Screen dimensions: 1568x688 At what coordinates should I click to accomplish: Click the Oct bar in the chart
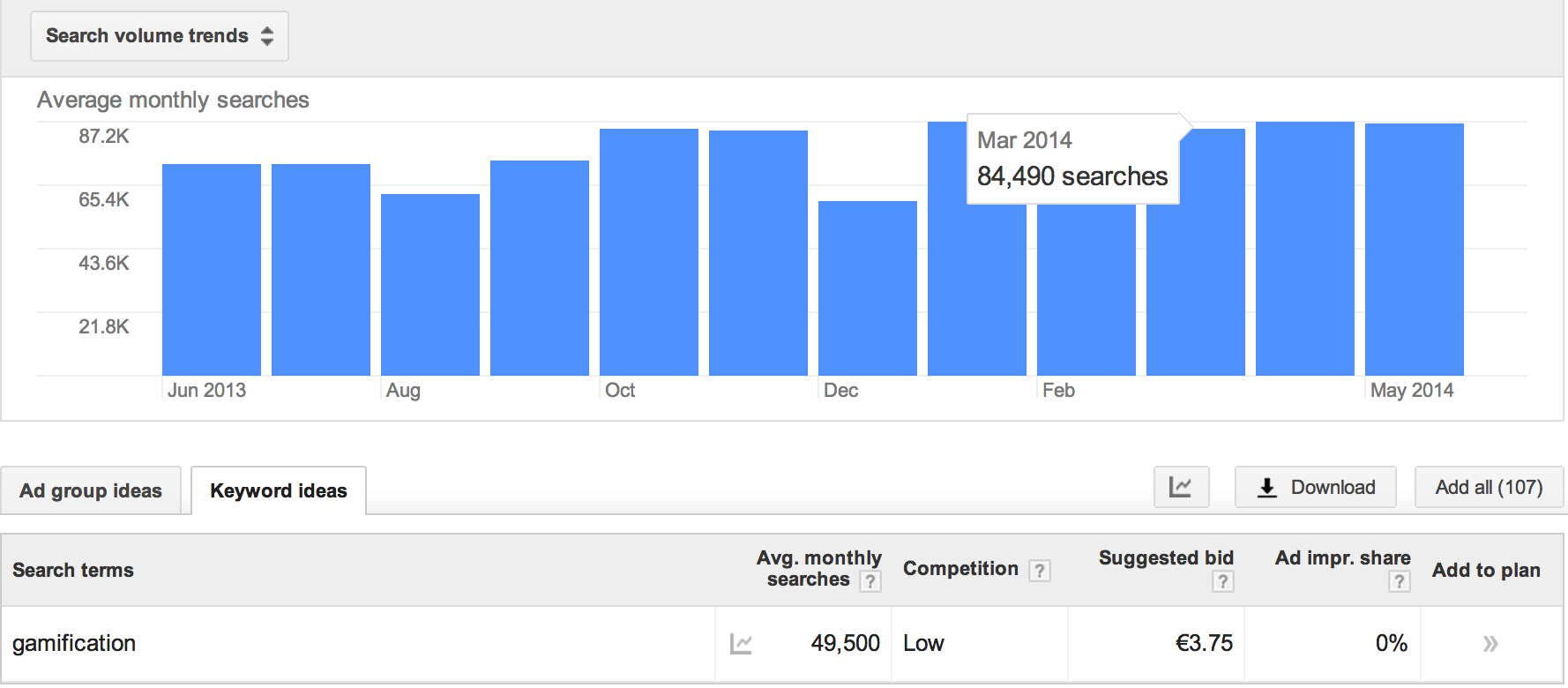(649, 252)
